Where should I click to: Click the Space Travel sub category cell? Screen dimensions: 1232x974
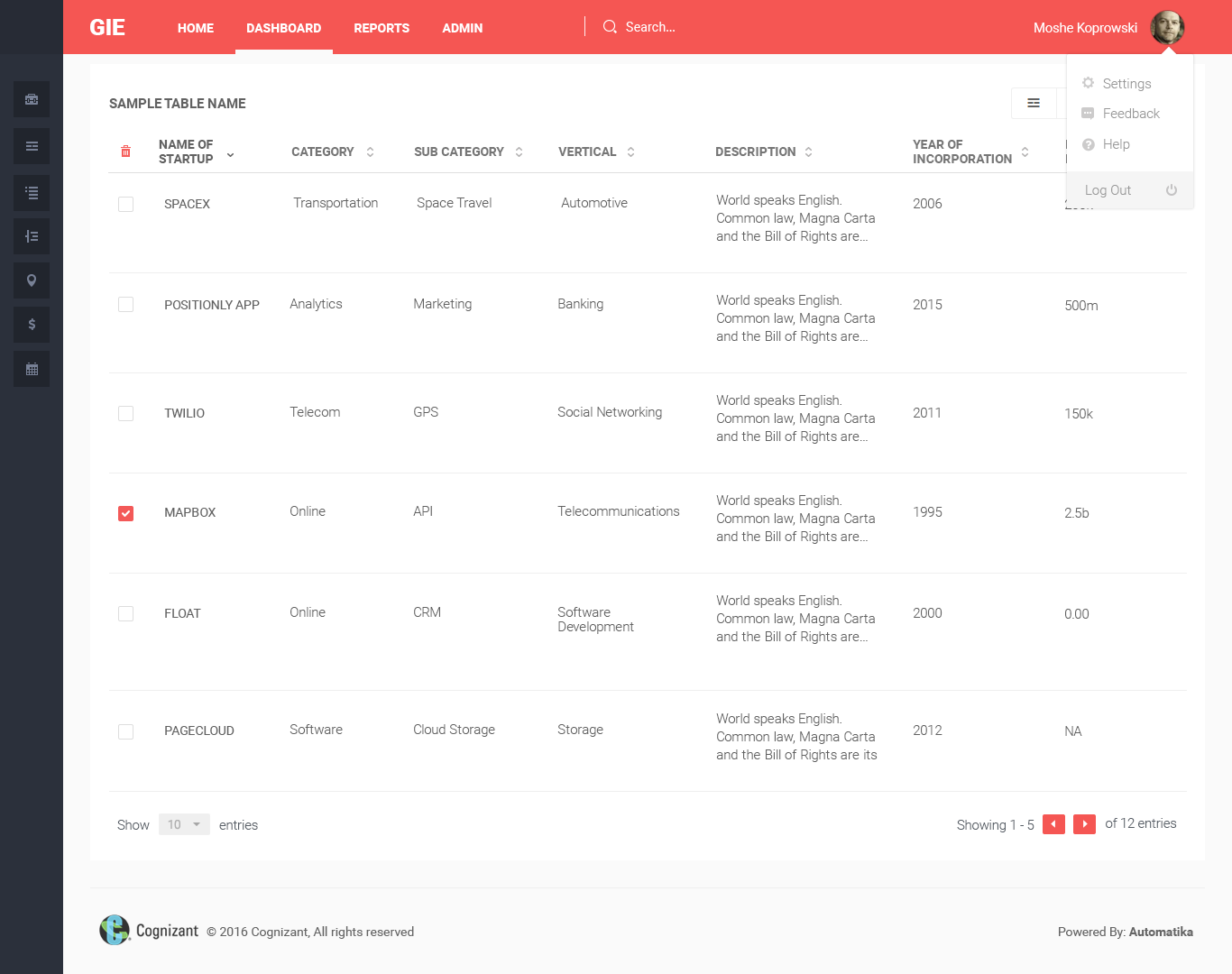[x=454, y=203]
